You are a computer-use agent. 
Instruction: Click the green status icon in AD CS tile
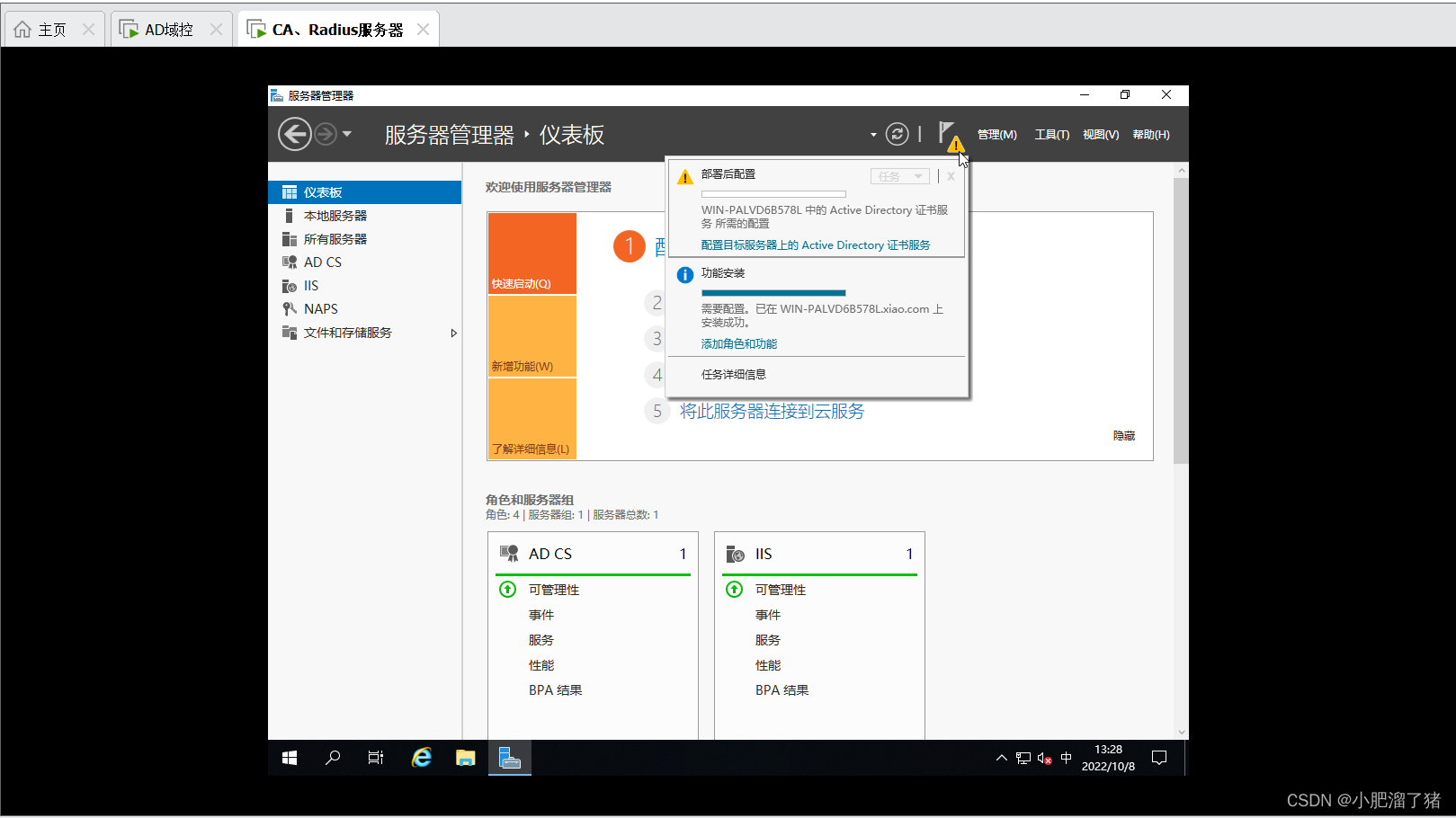click(508, 590)
